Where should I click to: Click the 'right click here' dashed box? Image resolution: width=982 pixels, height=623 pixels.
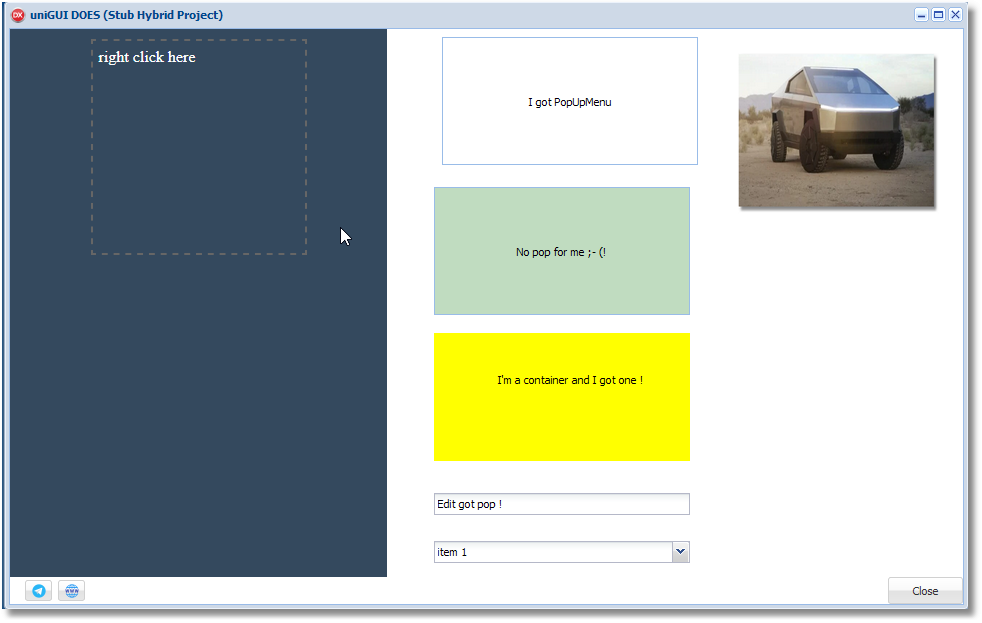[199, 147]
